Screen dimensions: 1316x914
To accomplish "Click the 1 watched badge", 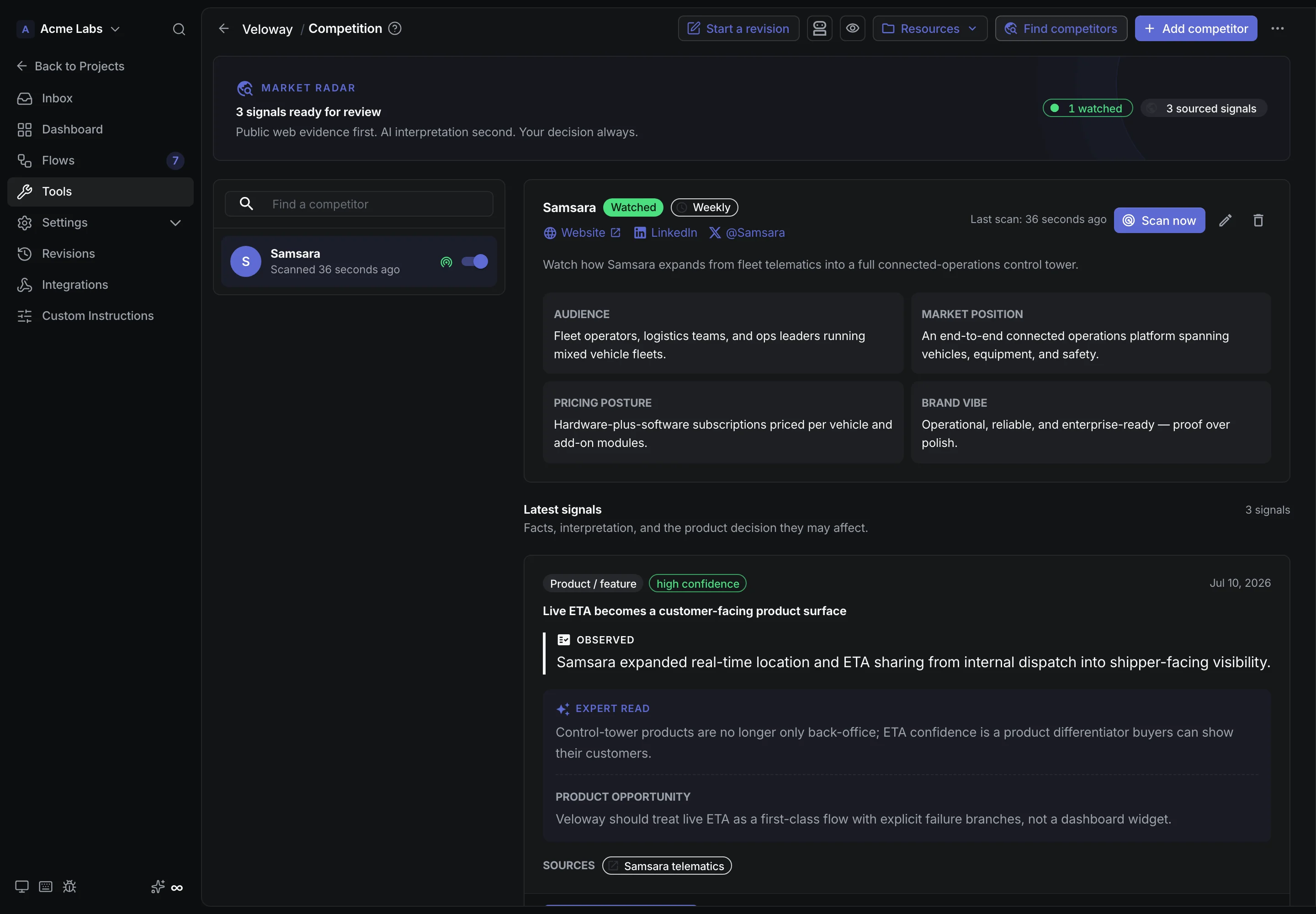I will coord(1088,108).
